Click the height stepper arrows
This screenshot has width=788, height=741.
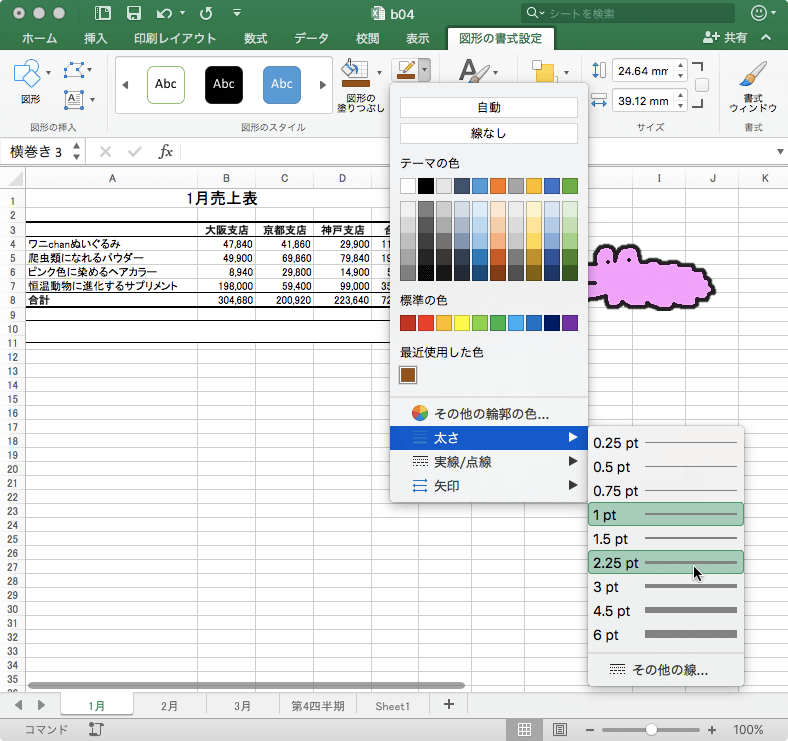[x=680, y=71]
